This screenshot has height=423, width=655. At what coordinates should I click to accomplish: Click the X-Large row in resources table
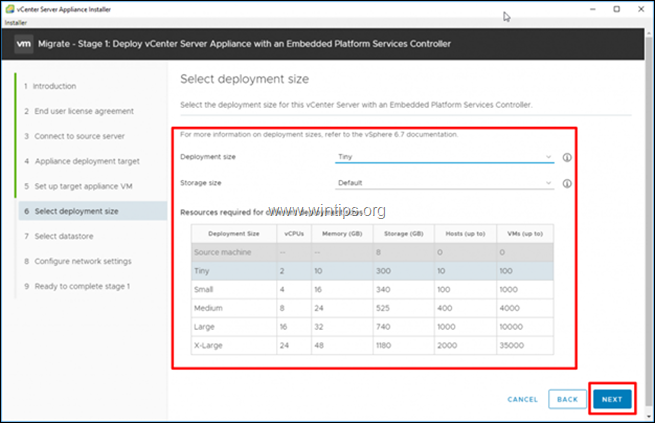coord(372,345)
